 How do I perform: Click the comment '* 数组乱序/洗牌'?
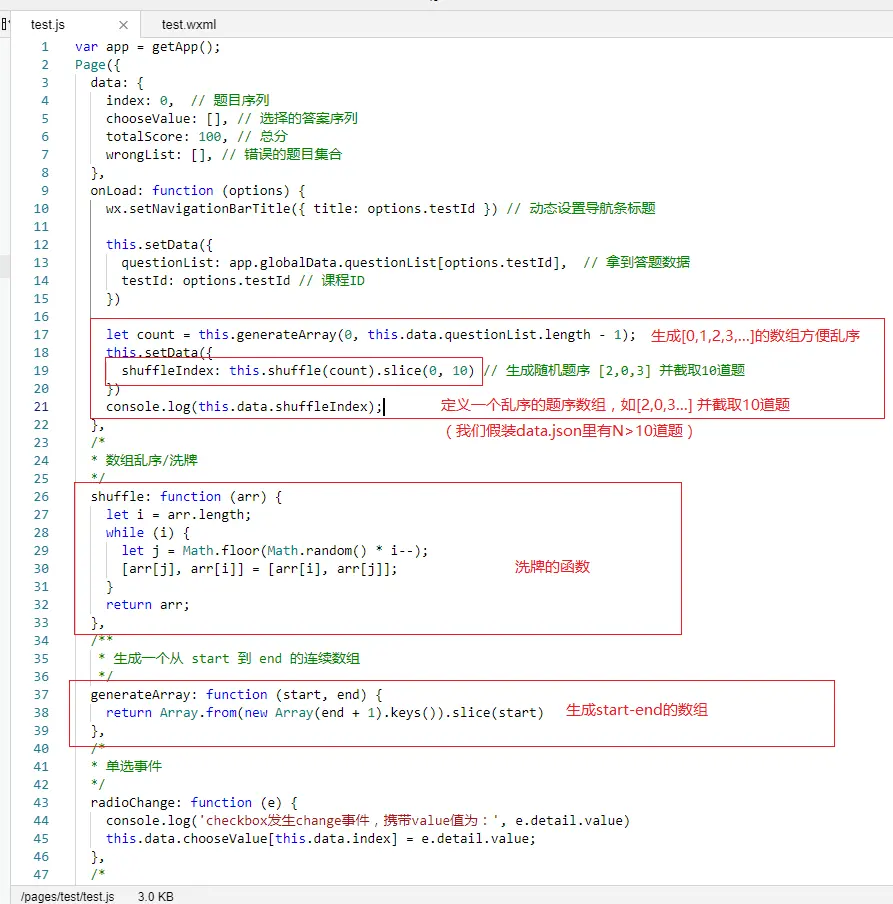[x=144, y=460]
